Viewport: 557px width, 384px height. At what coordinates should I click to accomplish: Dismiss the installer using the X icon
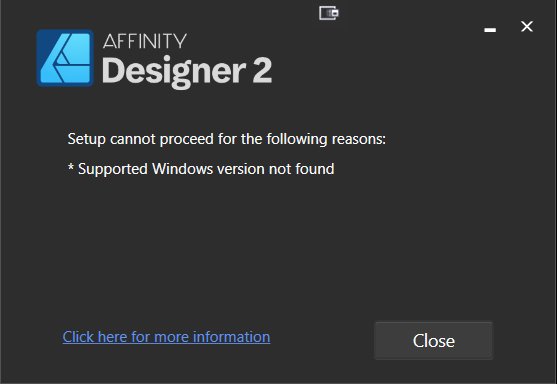pos(527,26)
